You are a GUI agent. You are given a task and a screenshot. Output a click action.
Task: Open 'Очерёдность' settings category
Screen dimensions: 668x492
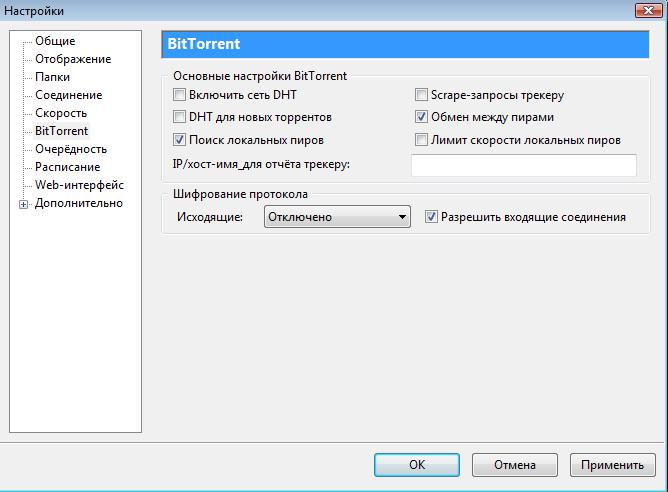(x=71, y=149)
